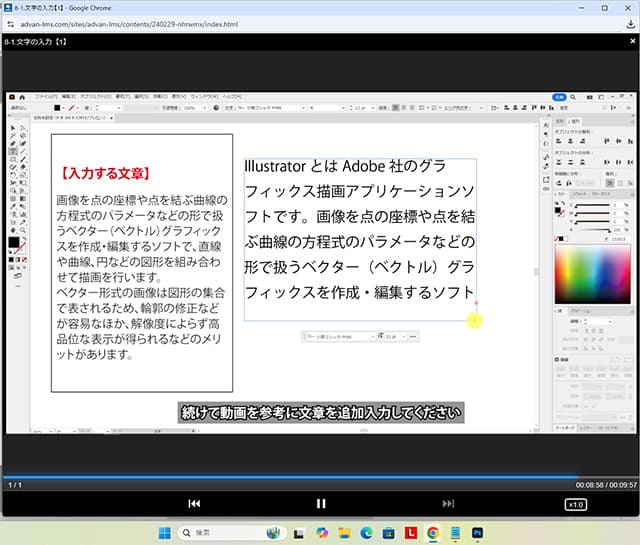Viewport: 640px width, 545px height.
Task: Open the 編集 menu in Illustrator
Action: [x=69, y=97]
